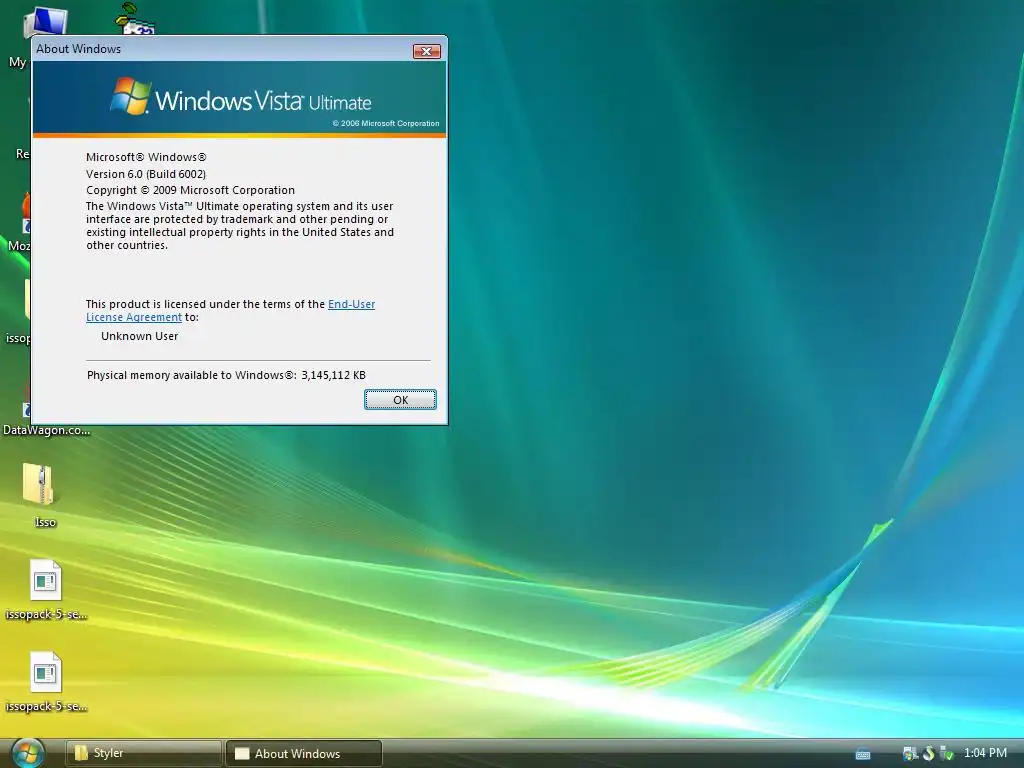Open the Start menu orb
The height and width of the screenshot is (768, 1024).
(x=28, y=753)
